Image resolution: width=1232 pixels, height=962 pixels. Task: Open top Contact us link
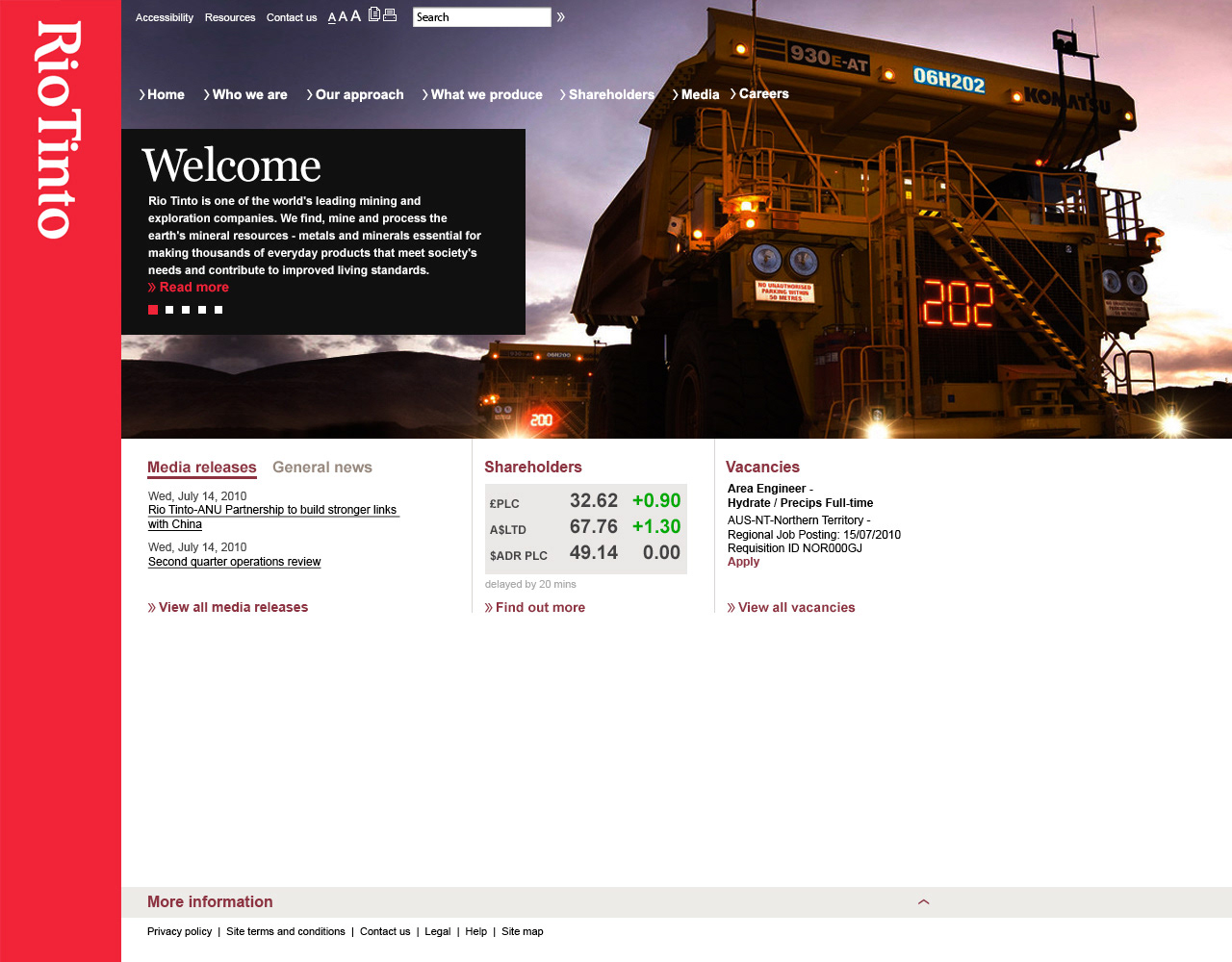click(x=292, y=17)
